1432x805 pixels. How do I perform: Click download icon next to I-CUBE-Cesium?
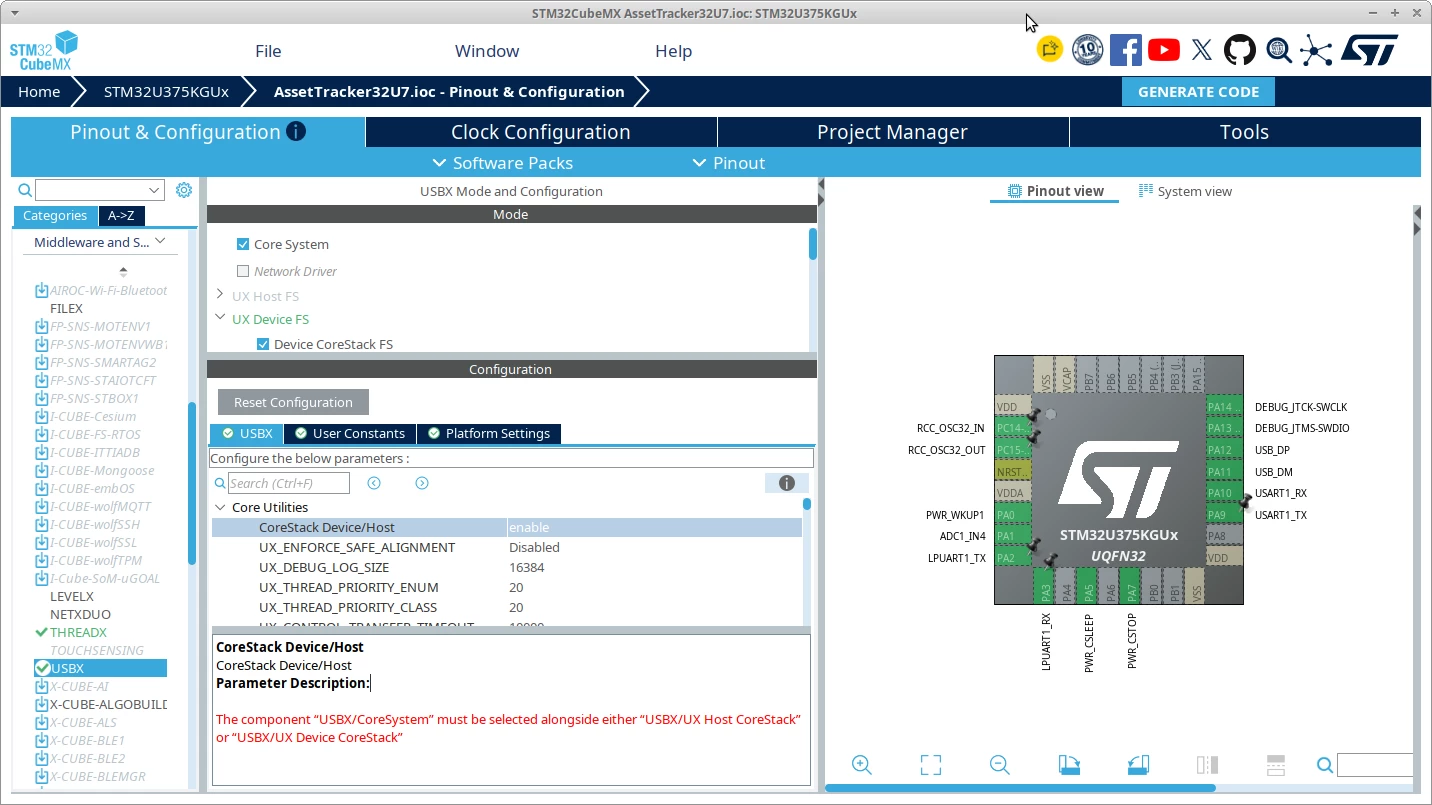coord(42,416)
